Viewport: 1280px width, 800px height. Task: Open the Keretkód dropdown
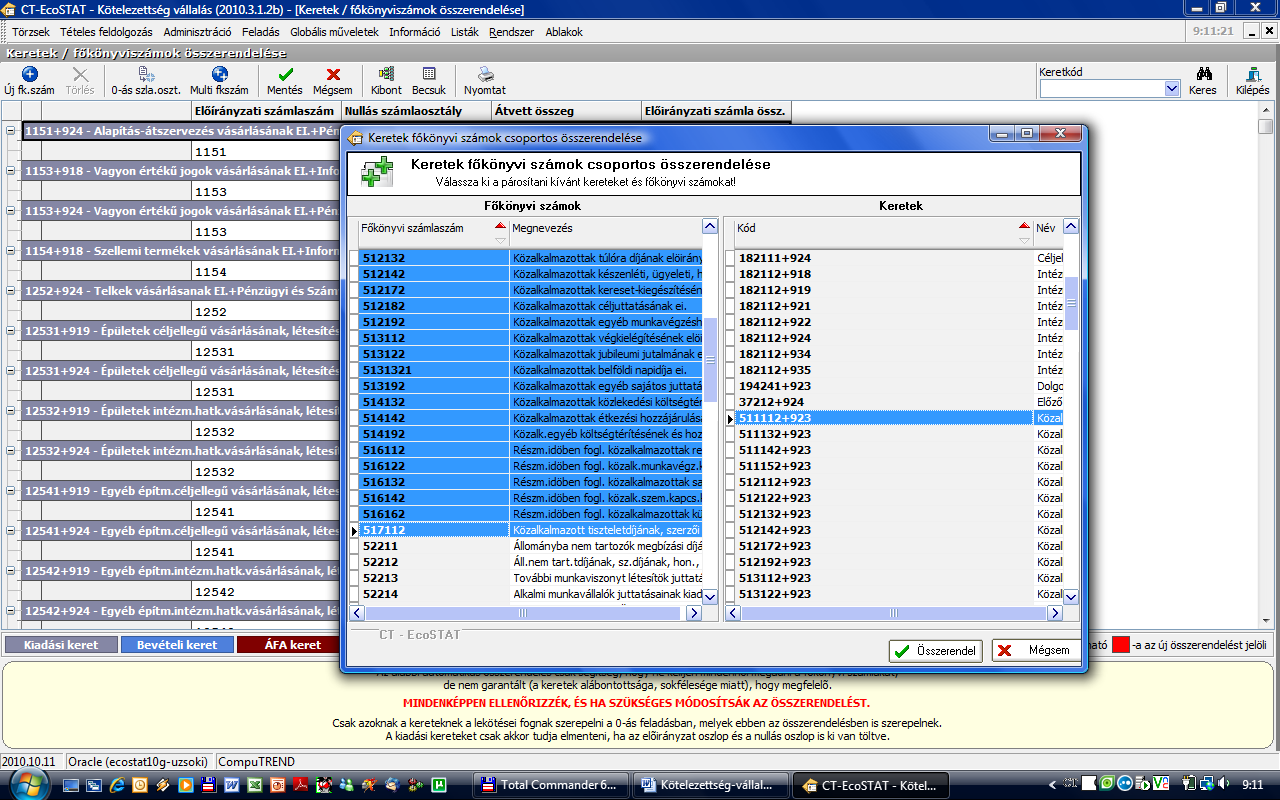click(x=1172, y=89)
